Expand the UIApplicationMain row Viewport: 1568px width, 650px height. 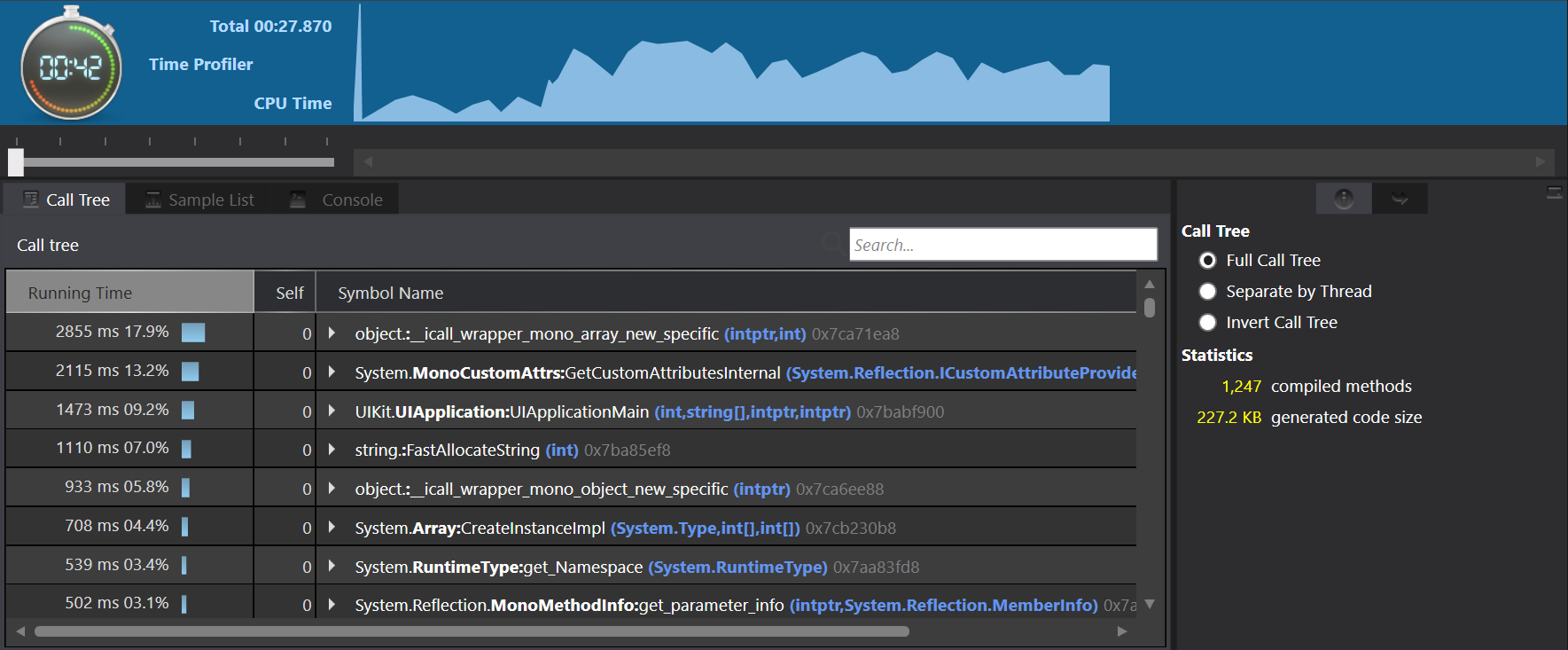[x=332, y=411]
